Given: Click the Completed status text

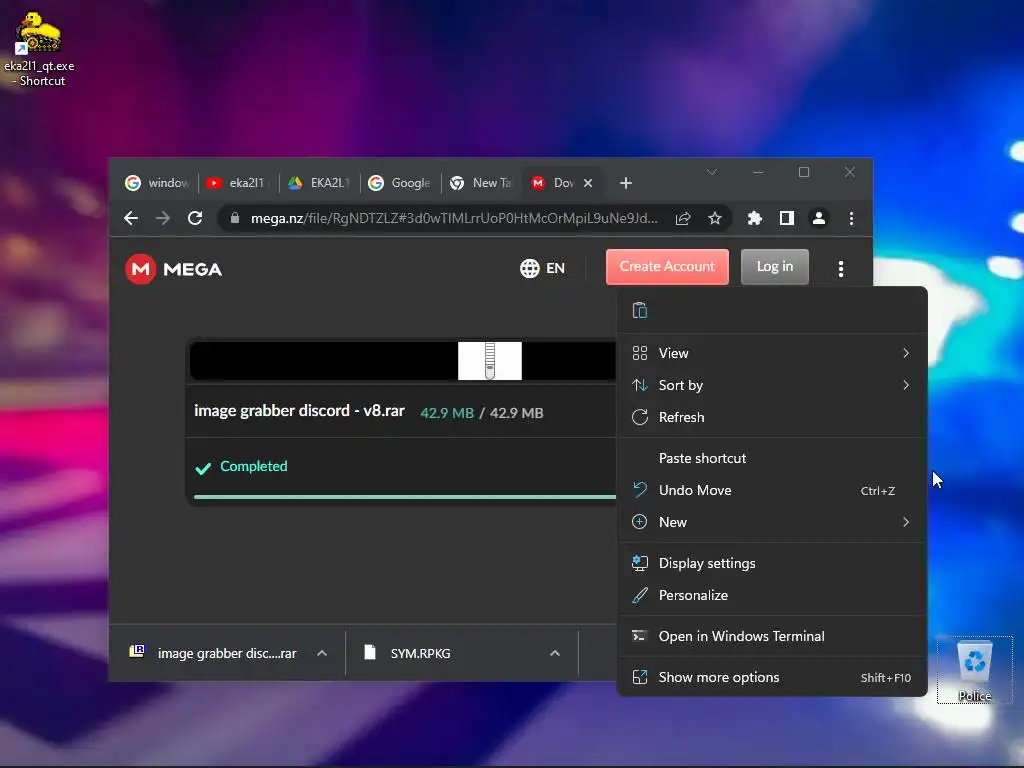Looking at the screenshot, I should [253, 466].
